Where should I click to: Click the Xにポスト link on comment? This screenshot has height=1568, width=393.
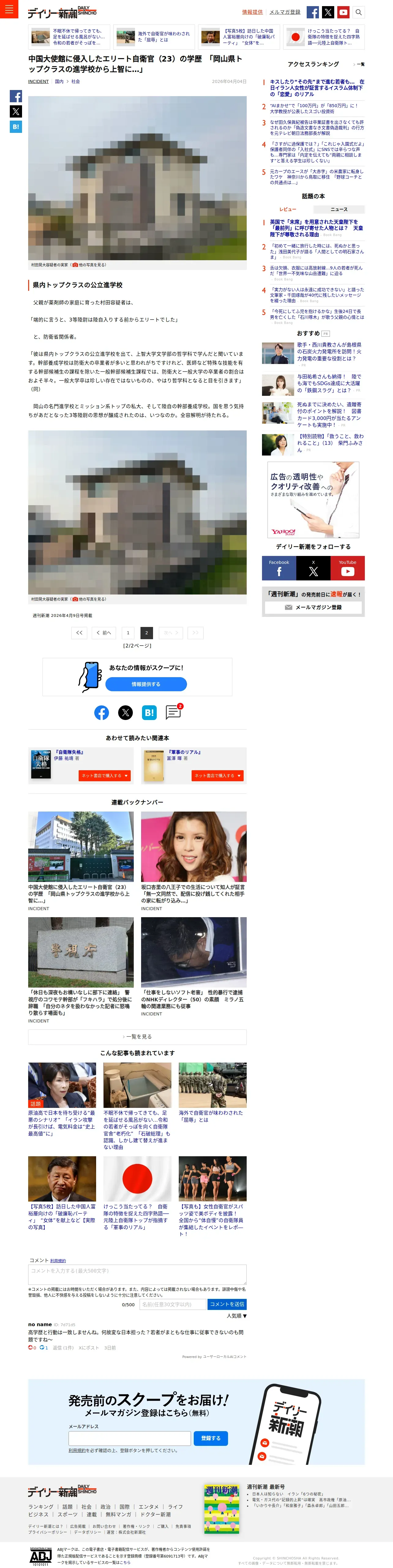(88, 1348)
